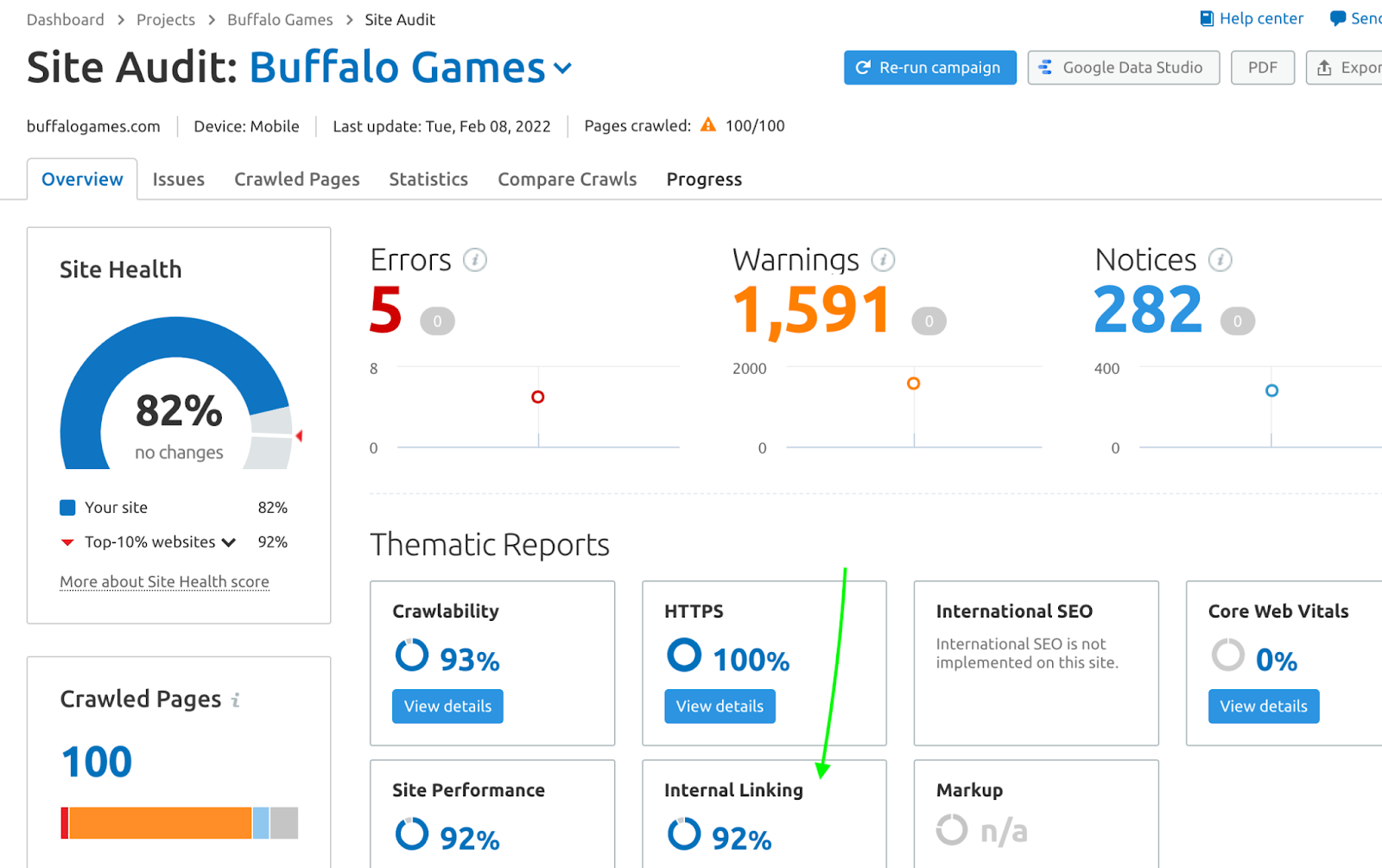This screenshot has width=1382, height=868.
Task: Click the Errors count 5
Action: click(x=385, y=310)
